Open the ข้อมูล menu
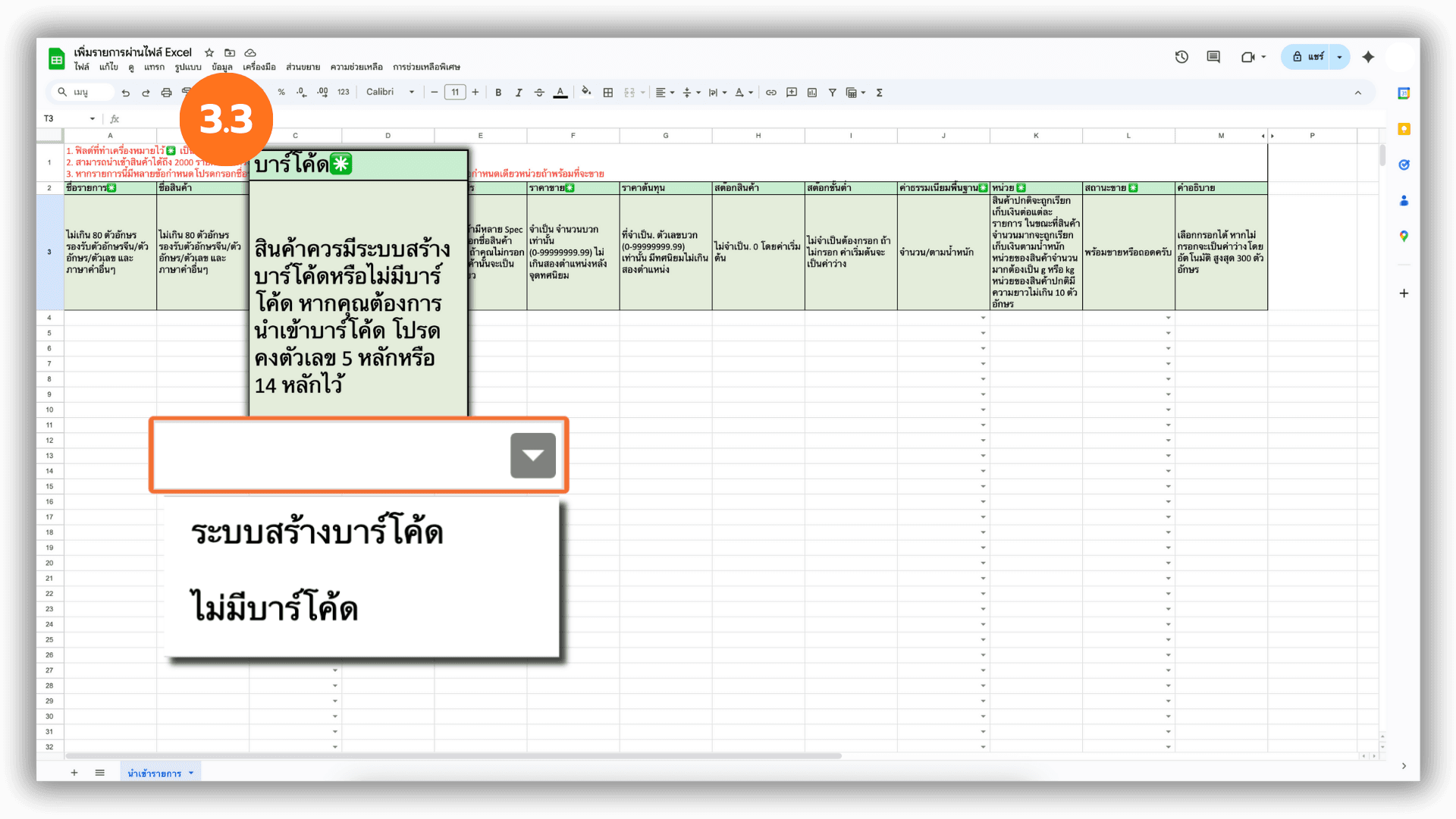The image size is (1456, 819). [221, 67]
